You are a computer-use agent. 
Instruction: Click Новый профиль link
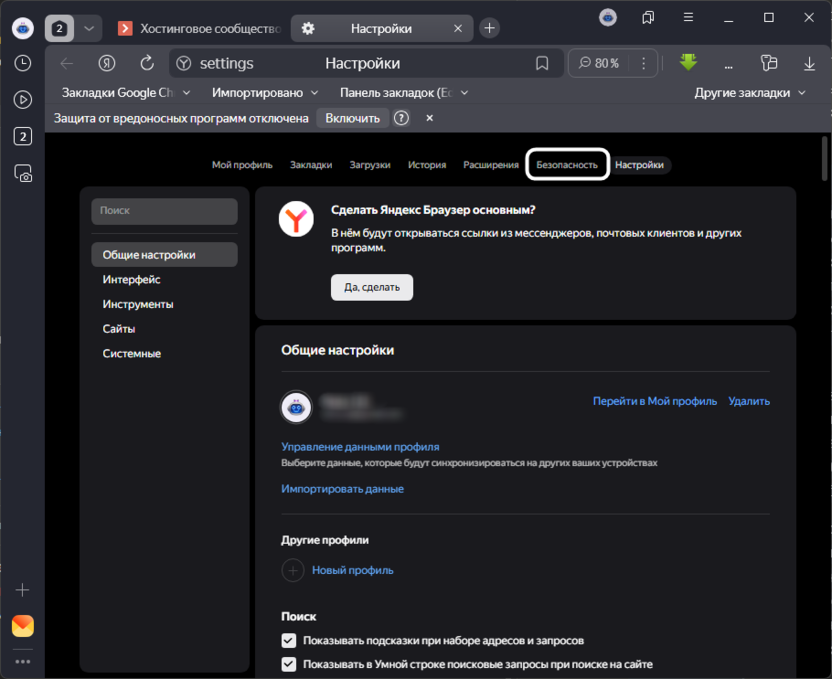click(x=352, y=570)
